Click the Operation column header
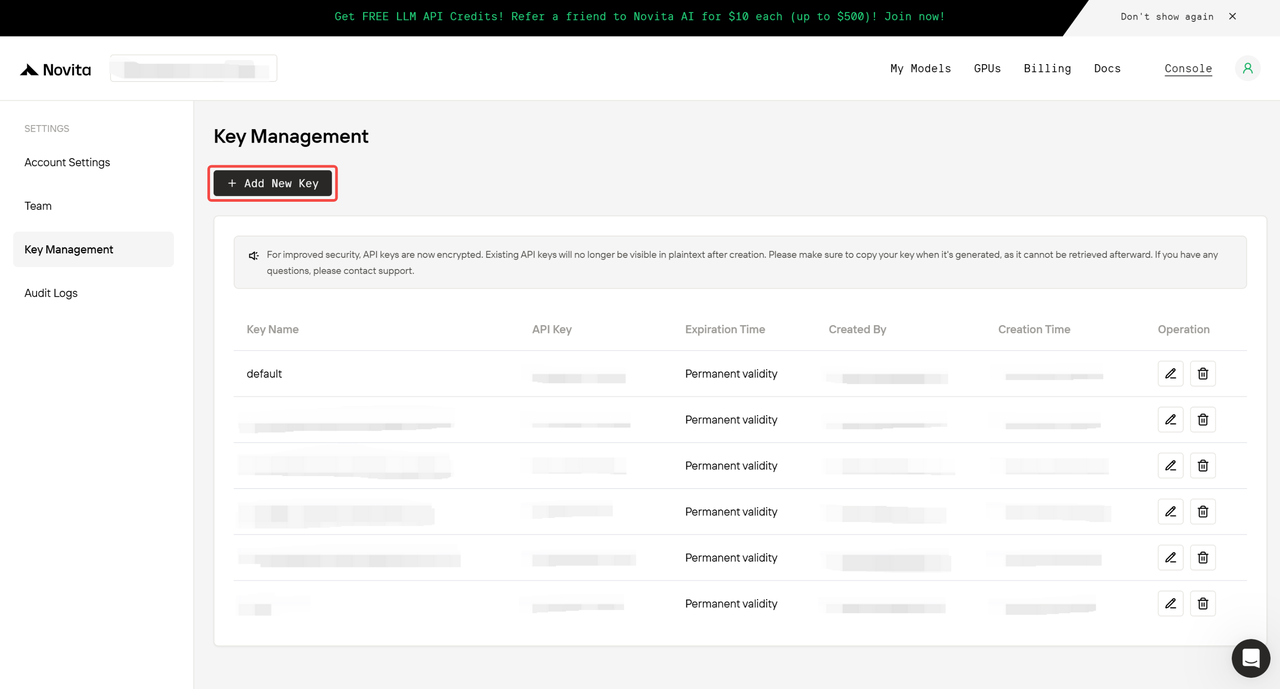The height and width of the screenshot is (689, 1280). (x=1184, y=330)
